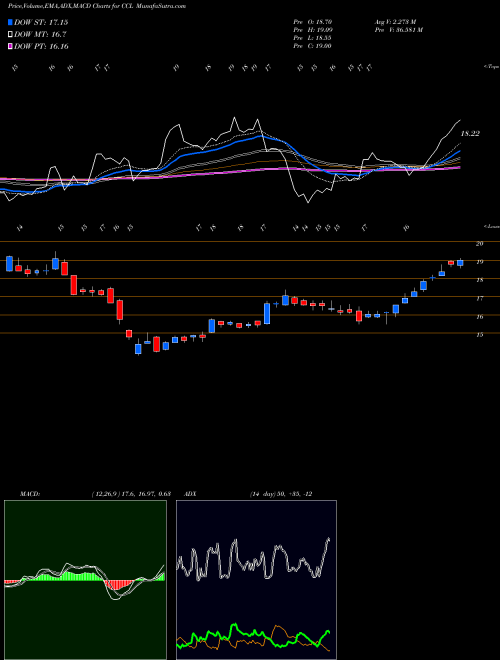500x660 pixels.
Task: Click the MACD panel title
Action: coord(29,494)
